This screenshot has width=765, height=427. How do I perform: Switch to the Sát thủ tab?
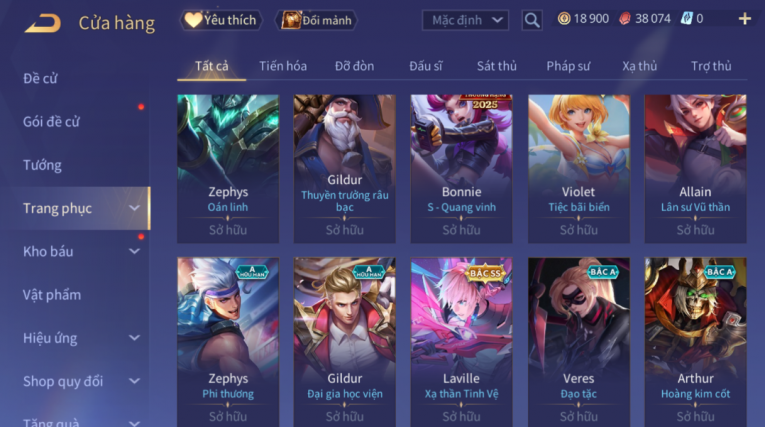(x=497, y=66)
